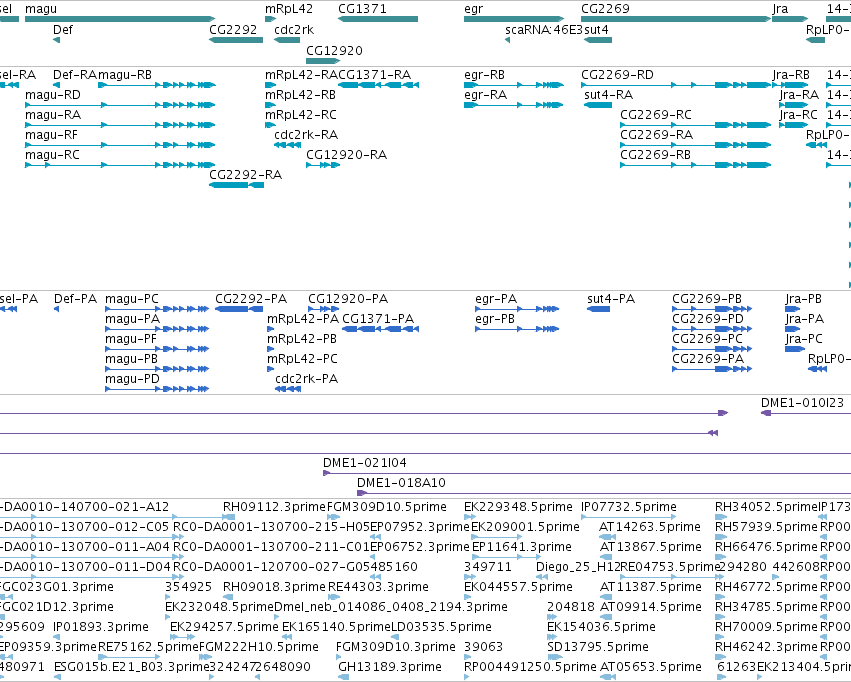Open transcript CG2269-RD
Image resolution: width=851 pixels, height=682 pixels.
coord(617,75)
